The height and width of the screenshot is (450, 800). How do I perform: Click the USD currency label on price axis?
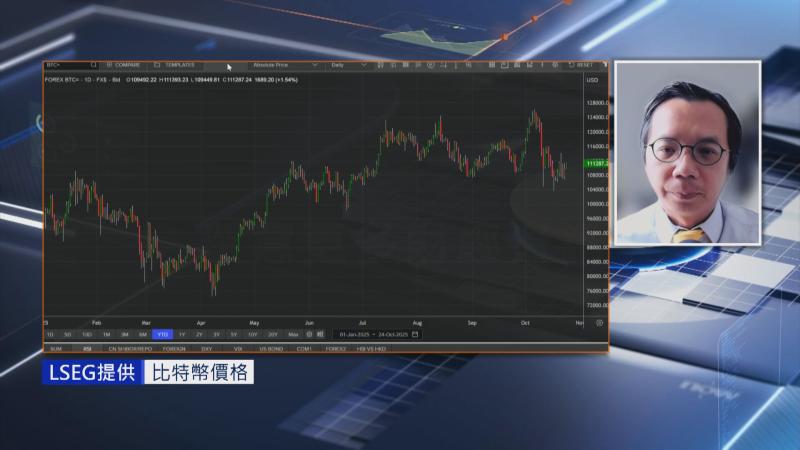click(592, 80)
